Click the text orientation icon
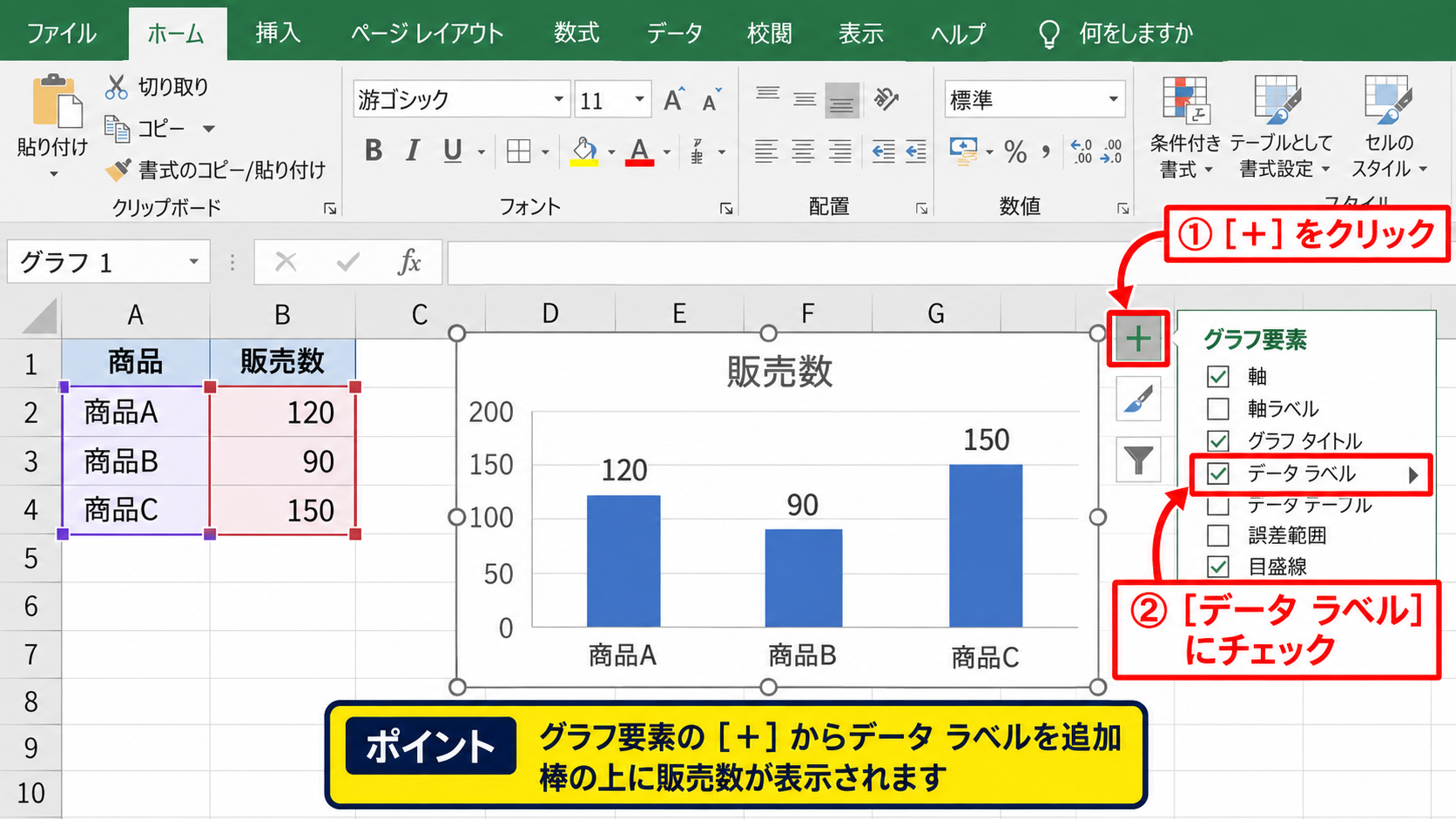Viewport: 1456px width, 819px height. pyautogui.click(x=886, y=99)
